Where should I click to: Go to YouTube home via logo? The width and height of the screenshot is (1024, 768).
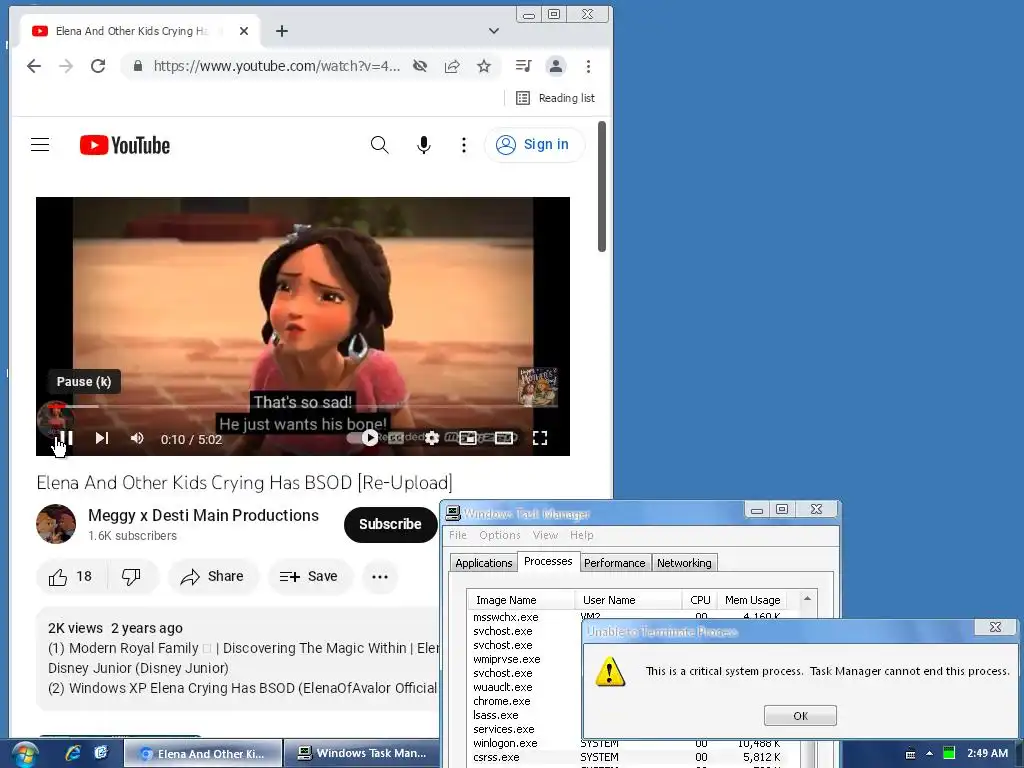point(125,145)
